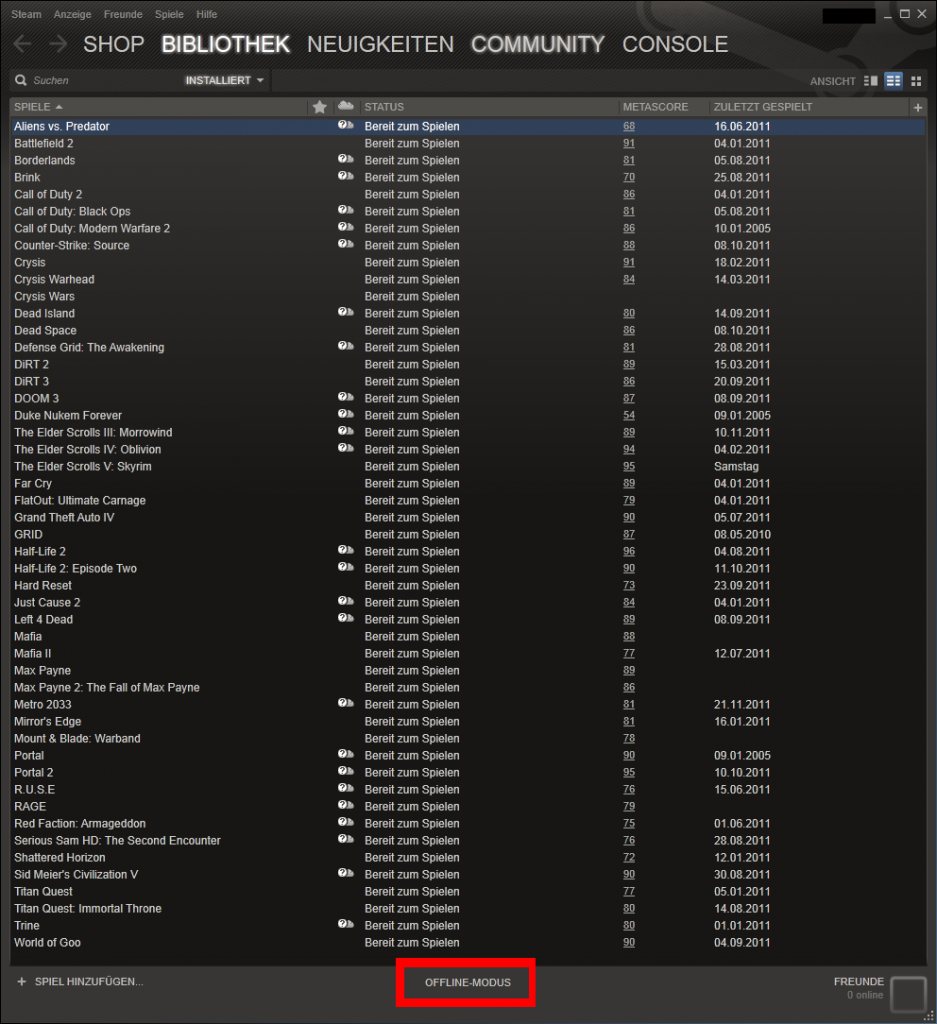Open friends avatar box at bottom right
The height and width of the screenshot is (1024, 937).
908,994
